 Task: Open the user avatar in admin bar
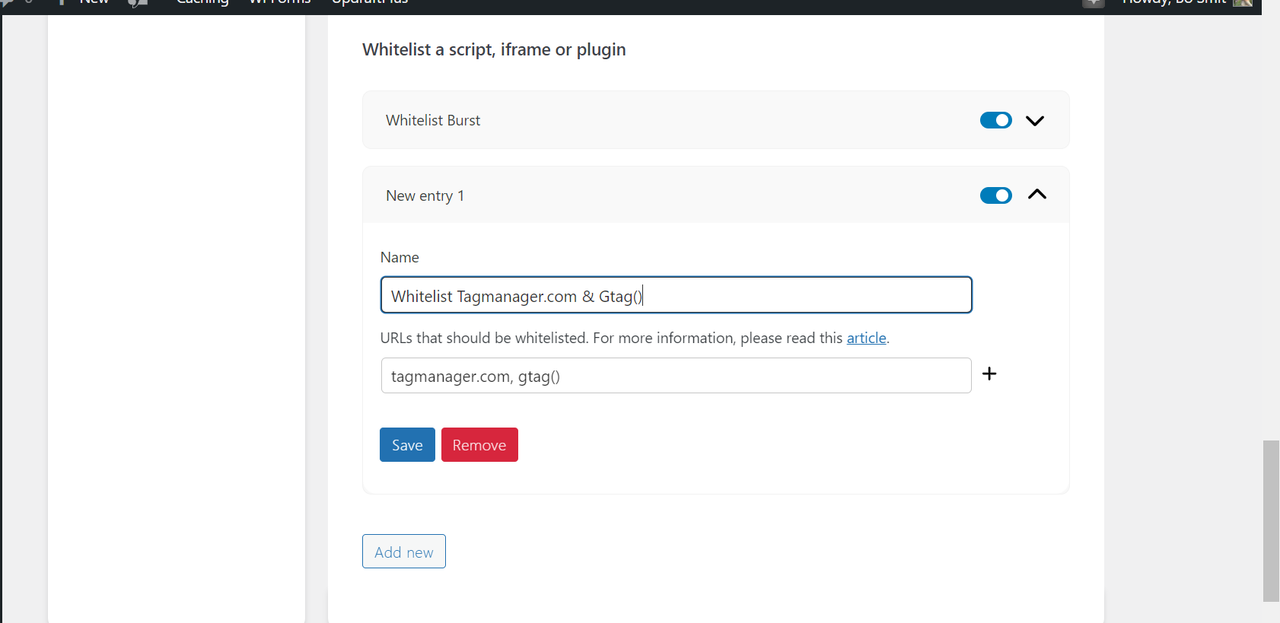1242,3
